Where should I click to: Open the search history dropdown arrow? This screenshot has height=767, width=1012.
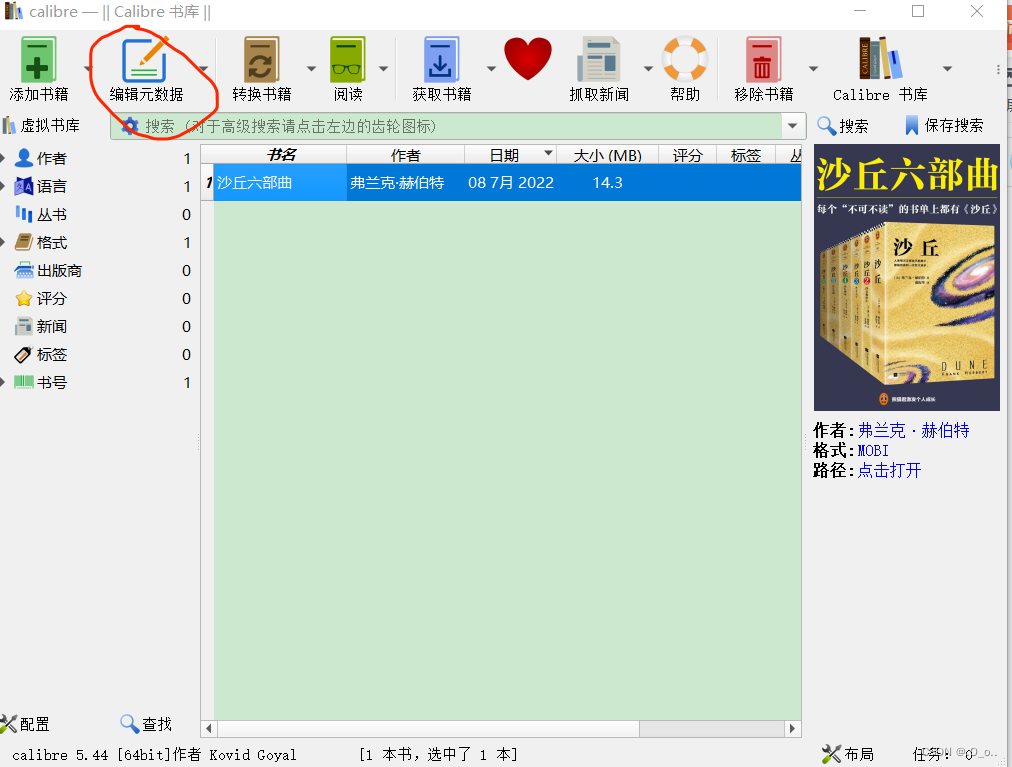[x=793, y=126]
